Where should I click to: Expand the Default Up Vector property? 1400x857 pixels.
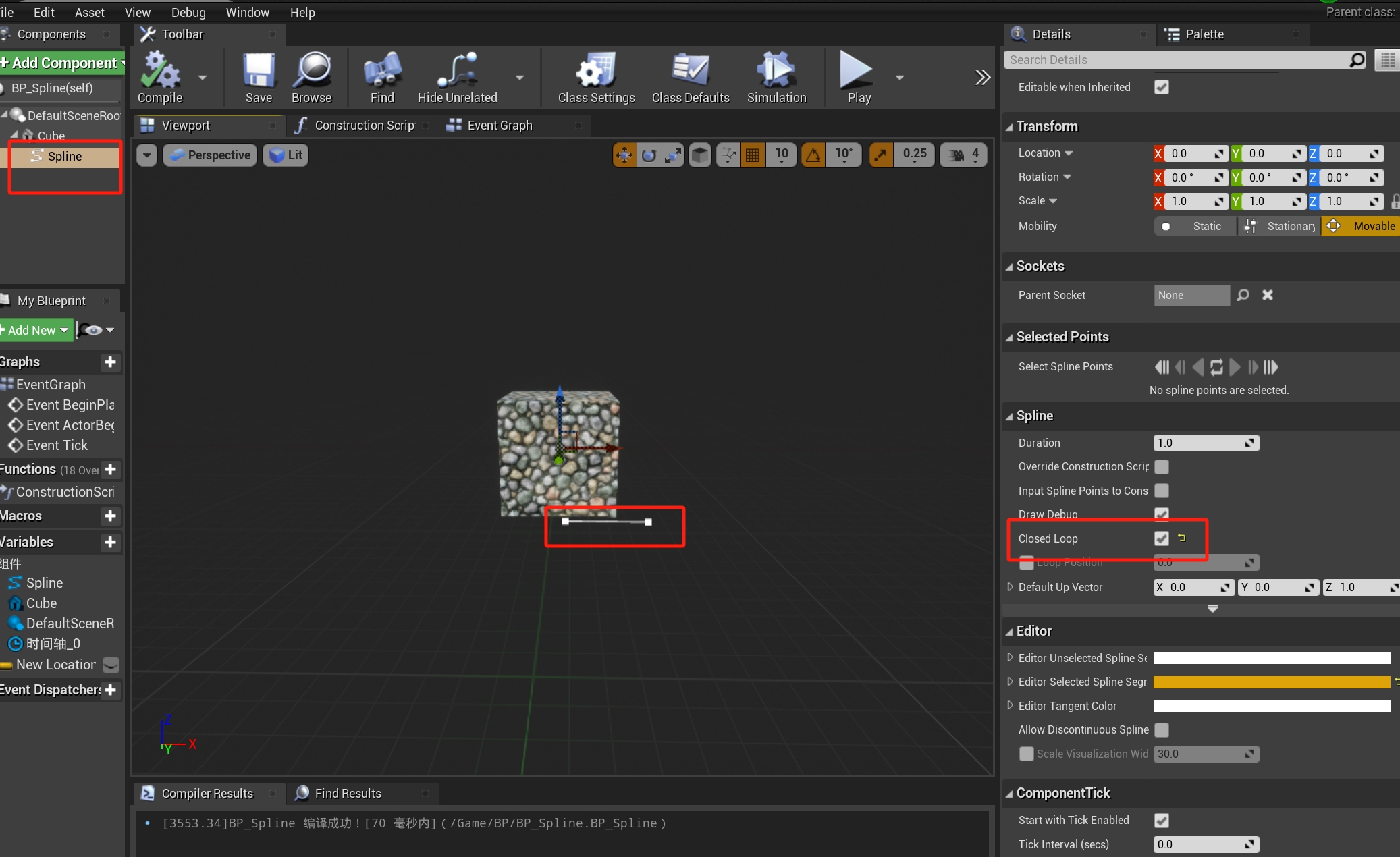click(1011, 587)
